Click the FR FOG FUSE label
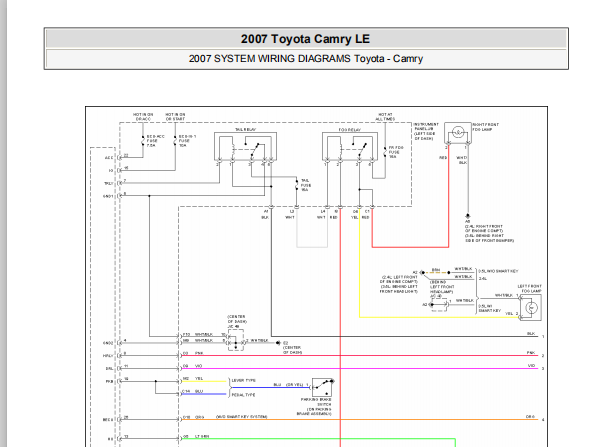This screenshot has width=602, height=447. click(396, 152)
